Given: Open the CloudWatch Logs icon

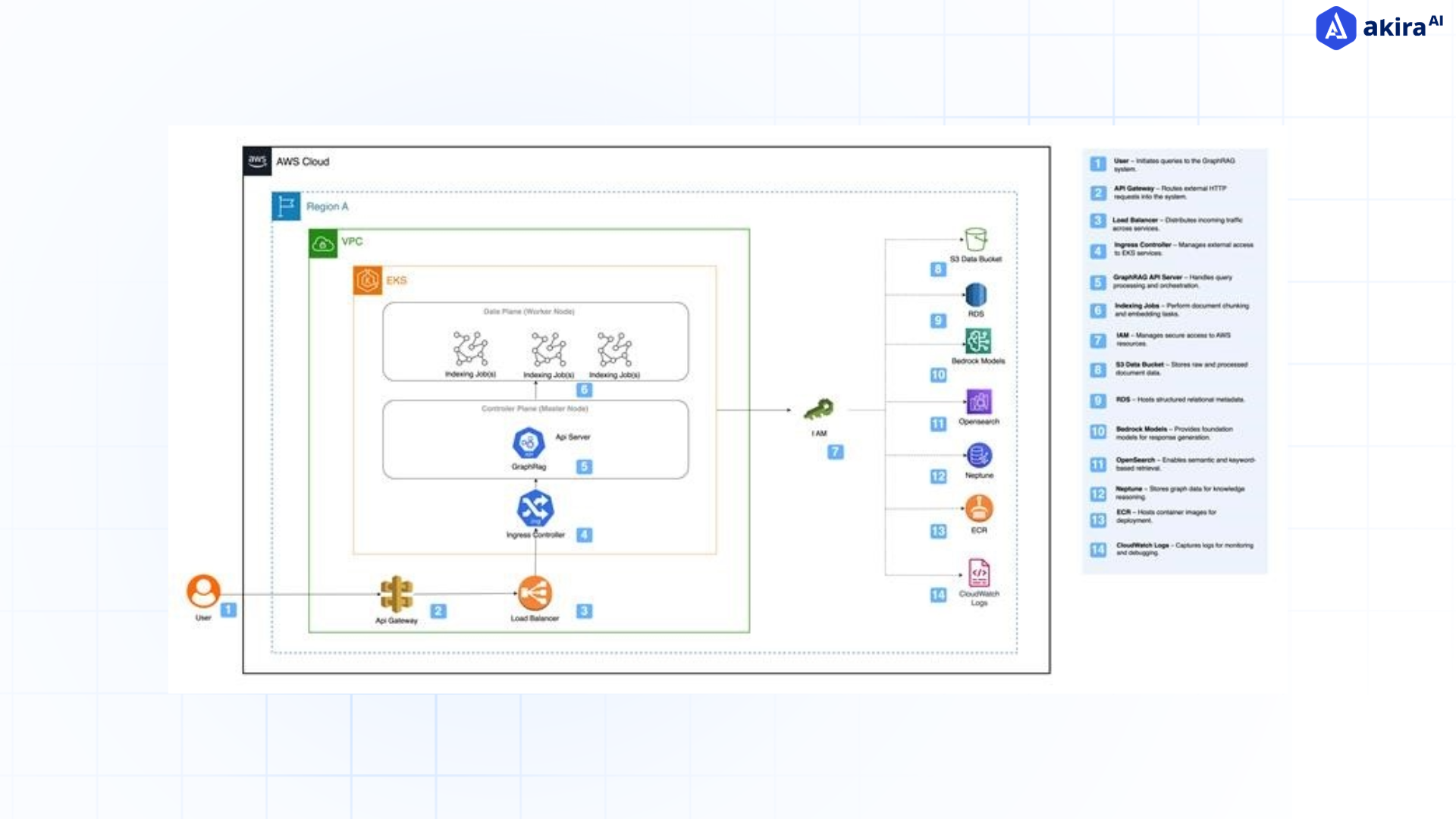Looking at the screenshot, I should (x=980, y=573).
